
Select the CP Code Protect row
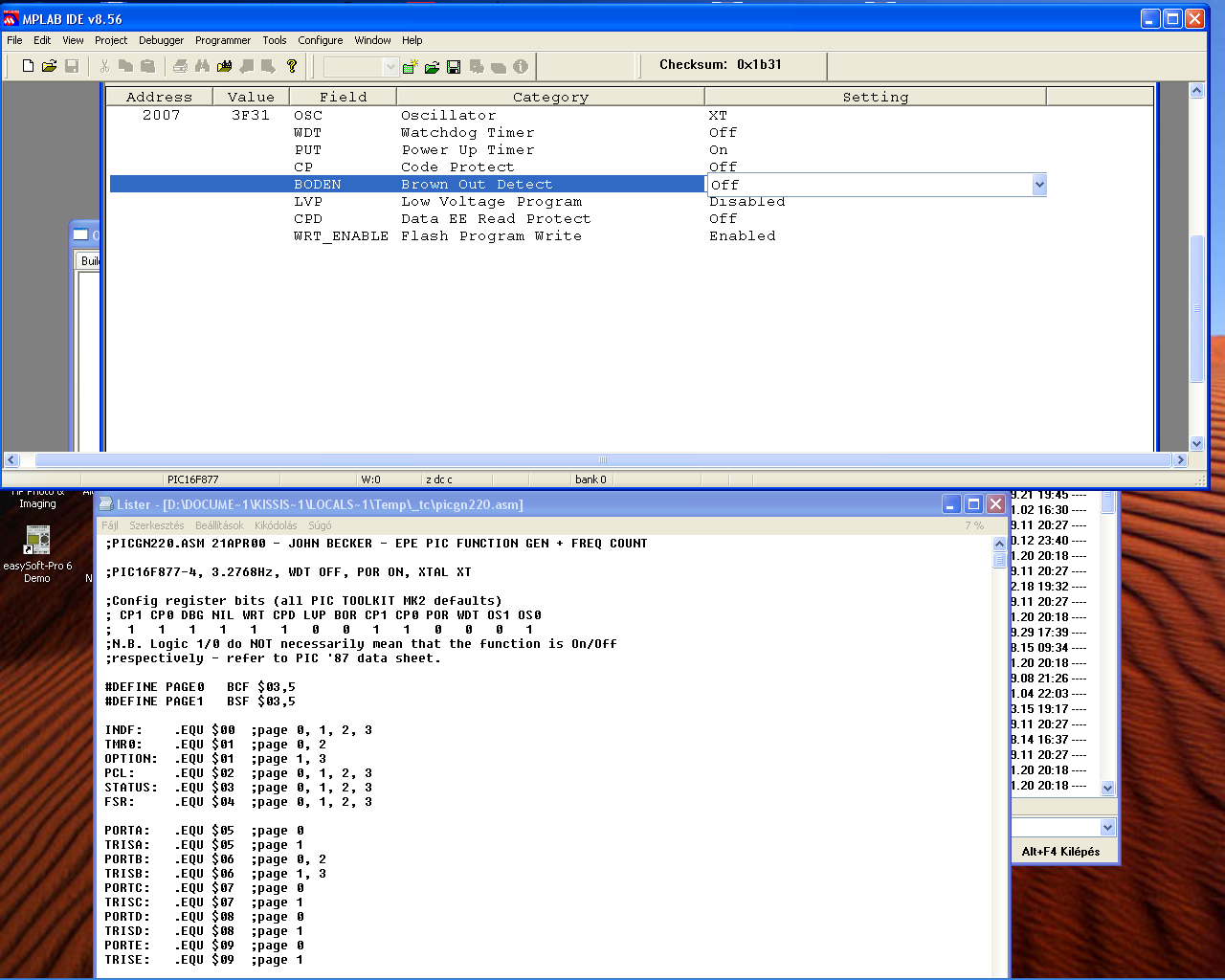pyautogui.click(x=578, y=167)
